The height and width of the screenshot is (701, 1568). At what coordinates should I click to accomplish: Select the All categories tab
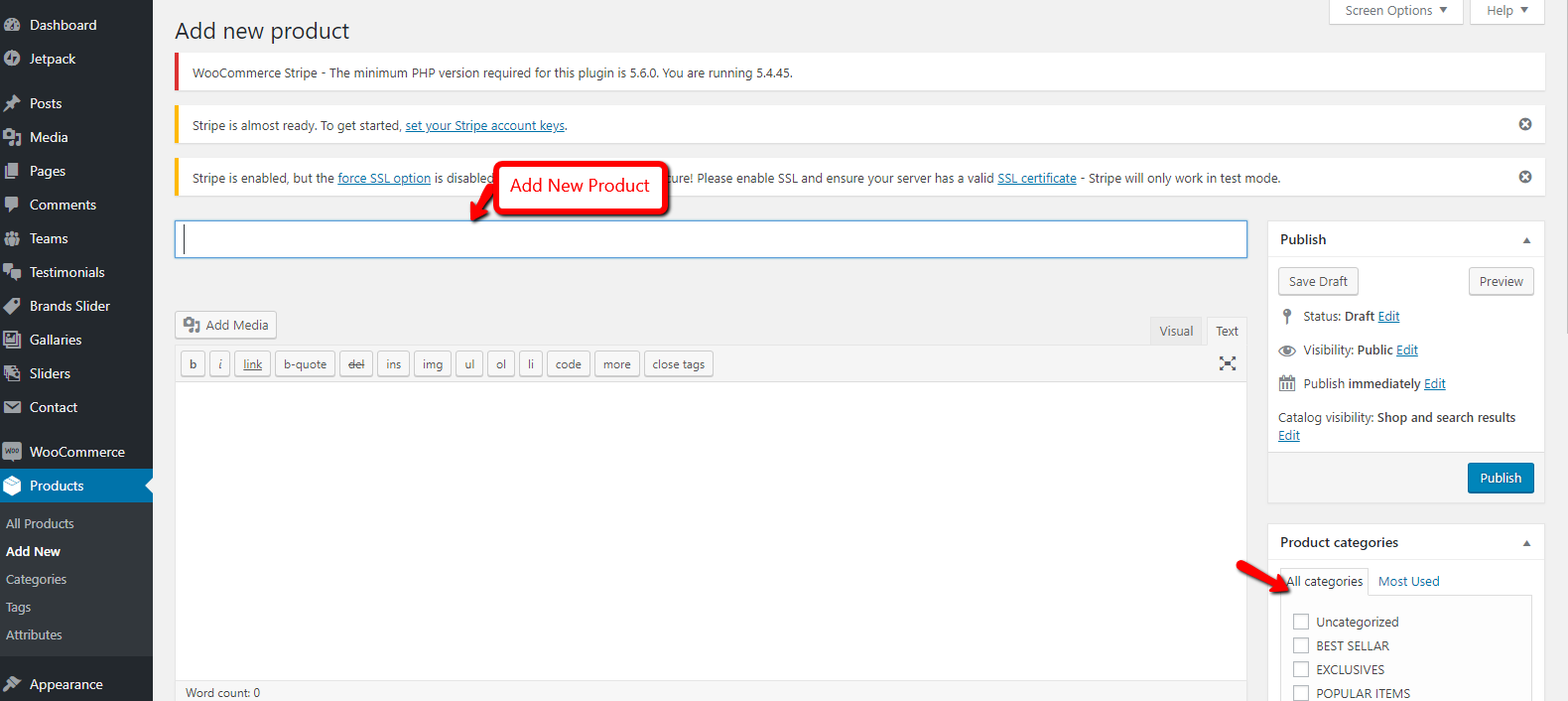pyautogui.click(x=1325, y=582)
